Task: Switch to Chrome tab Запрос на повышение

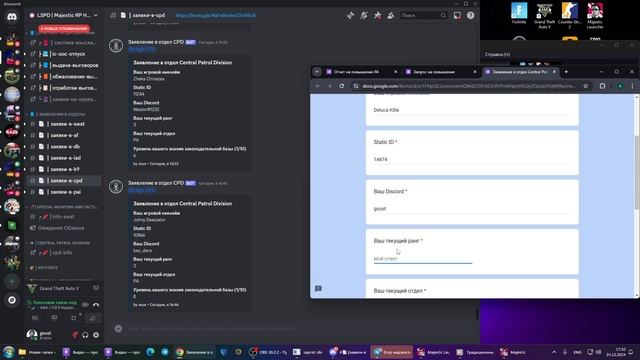Action: (440, 72)
